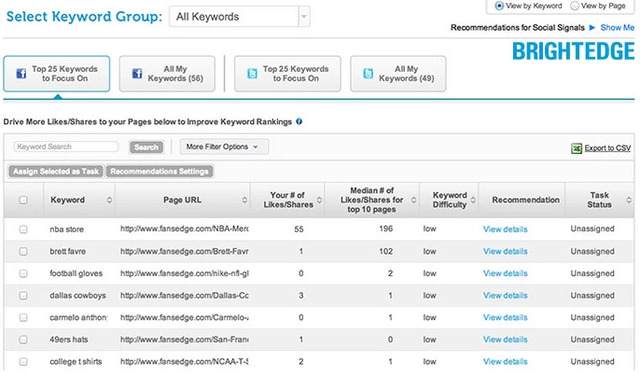Open Recommendations Settings button

point(160,171)
